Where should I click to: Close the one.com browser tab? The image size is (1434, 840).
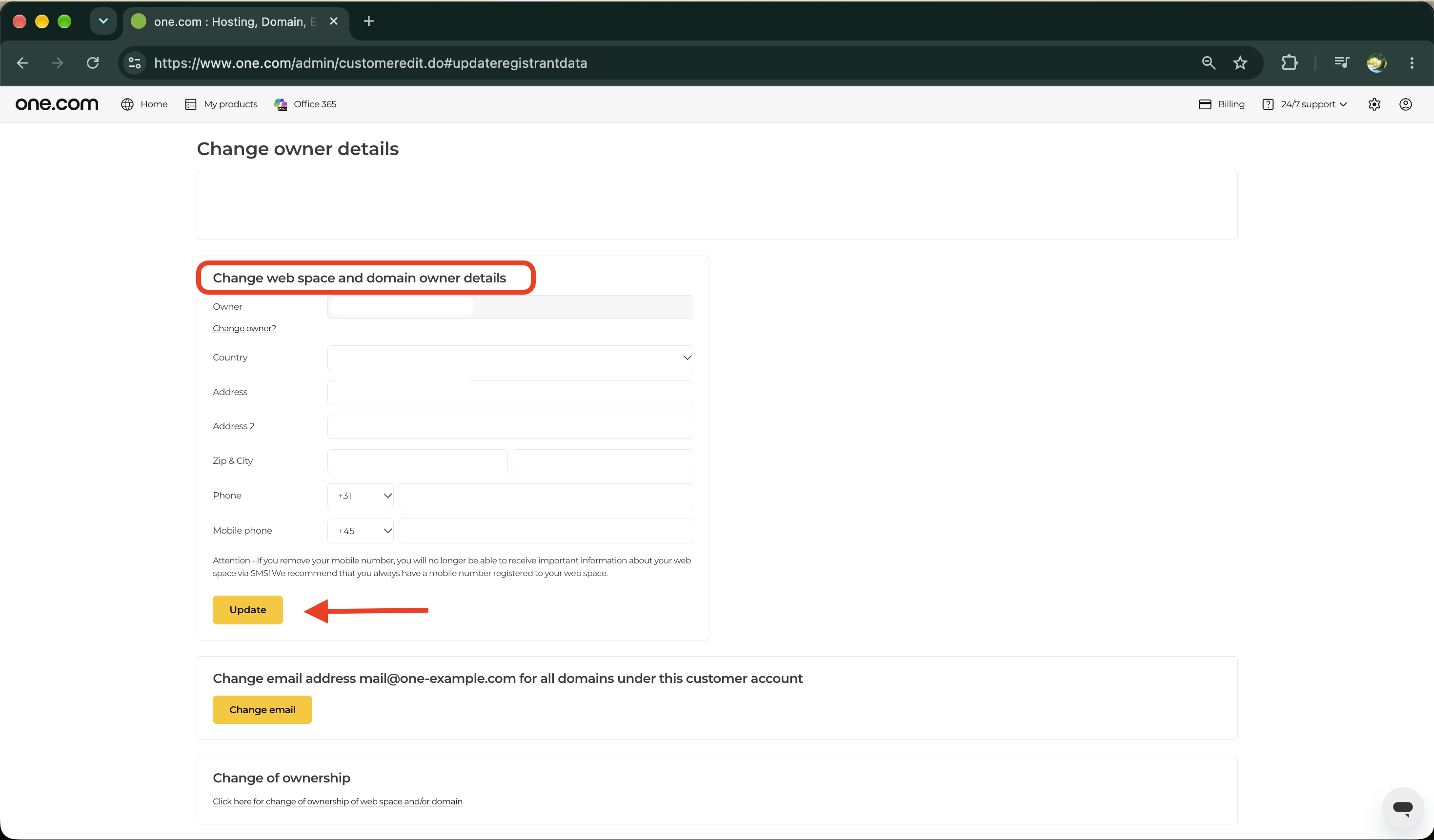pos(333,21)
